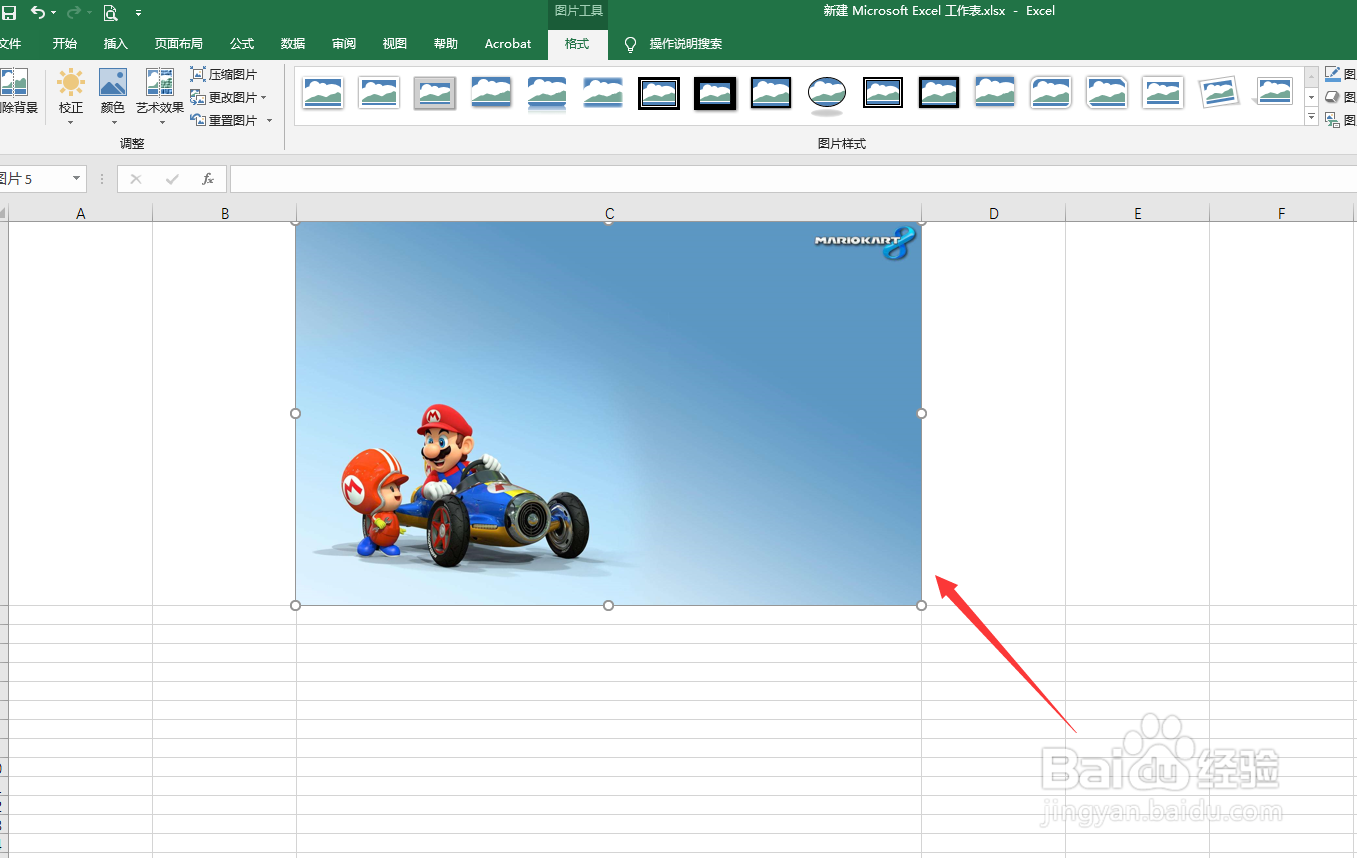Open the Customize Quick Access Toolbar dropdown

tap(138, 13)
